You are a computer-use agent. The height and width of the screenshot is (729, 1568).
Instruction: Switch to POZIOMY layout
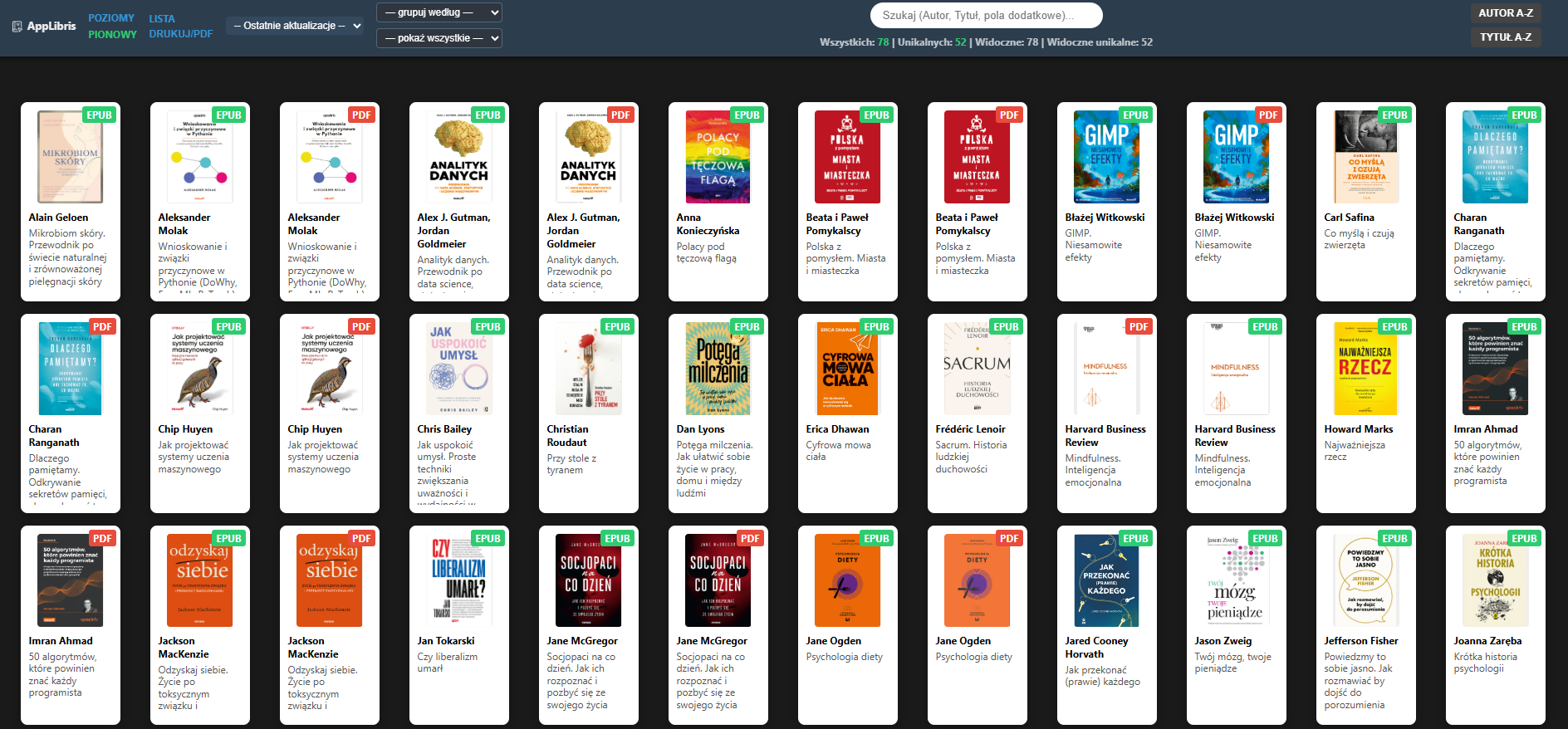111,18
